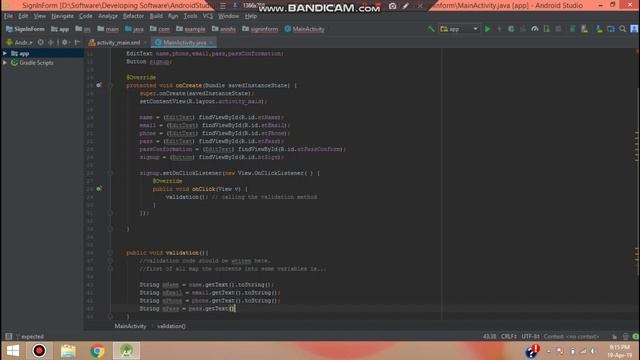The image size is (640, 360).
Task: Click the Make Project hammer icon
Action: [431, 29]
